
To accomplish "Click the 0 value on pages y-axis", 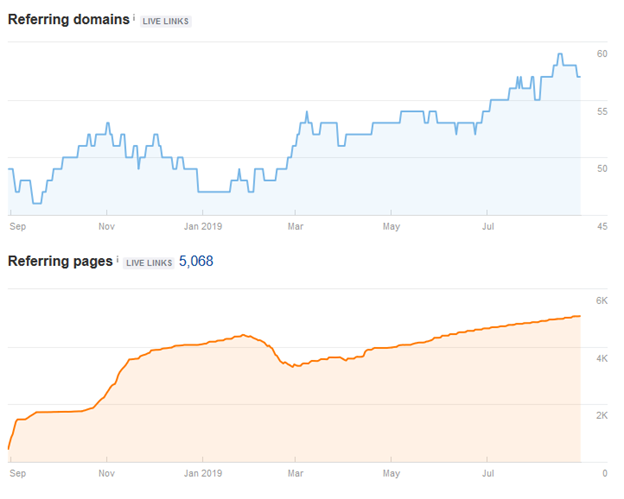I will click(604, 473).
